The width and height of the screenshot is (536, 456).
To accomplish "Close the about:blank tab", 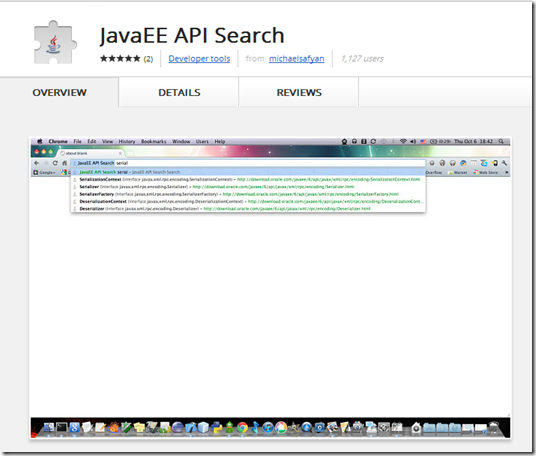I will coord(120,153).
